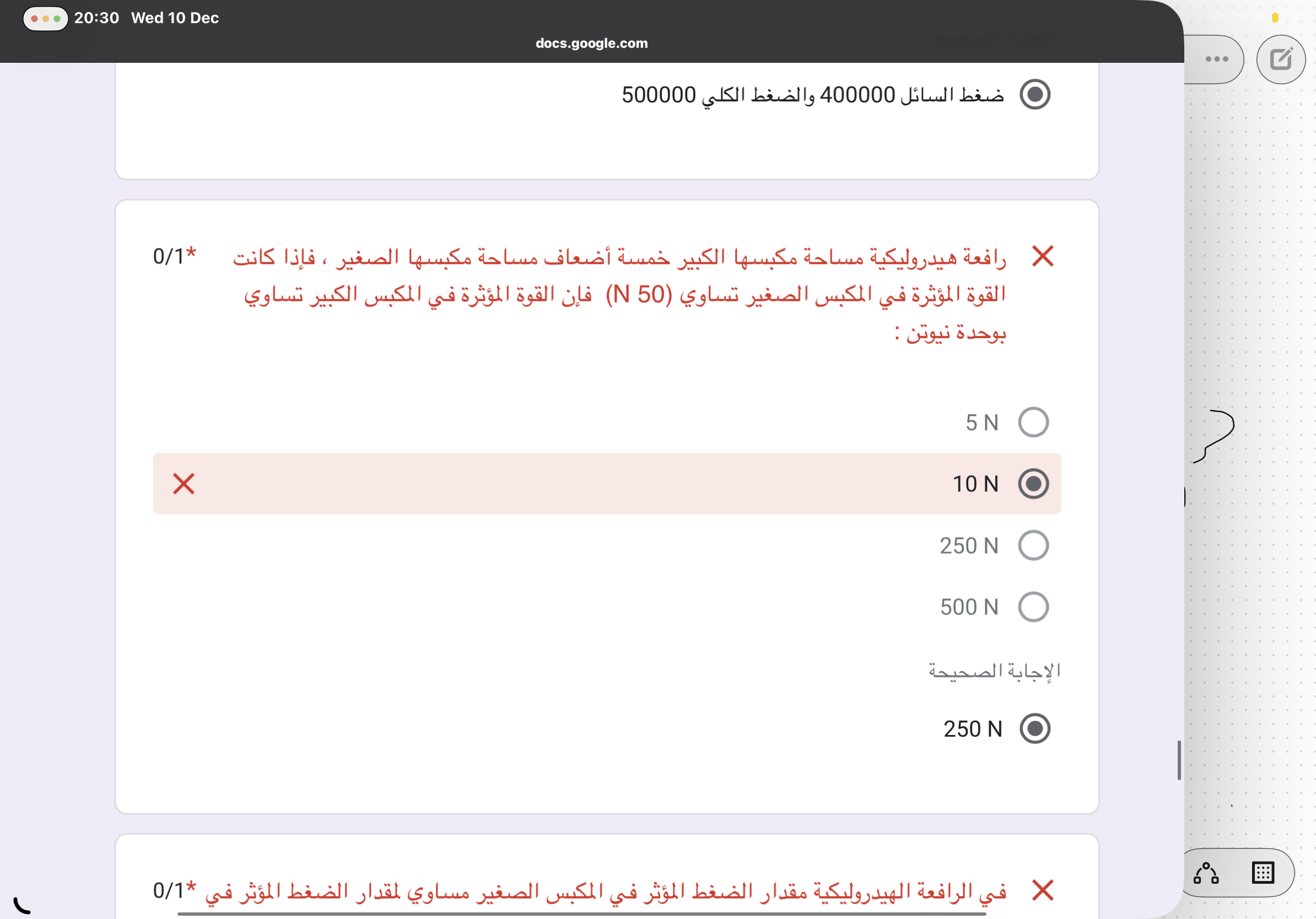1316x919 pixels.
Task: Click the vertical page scrollbar thumb
Action: tap(1178, 760)
